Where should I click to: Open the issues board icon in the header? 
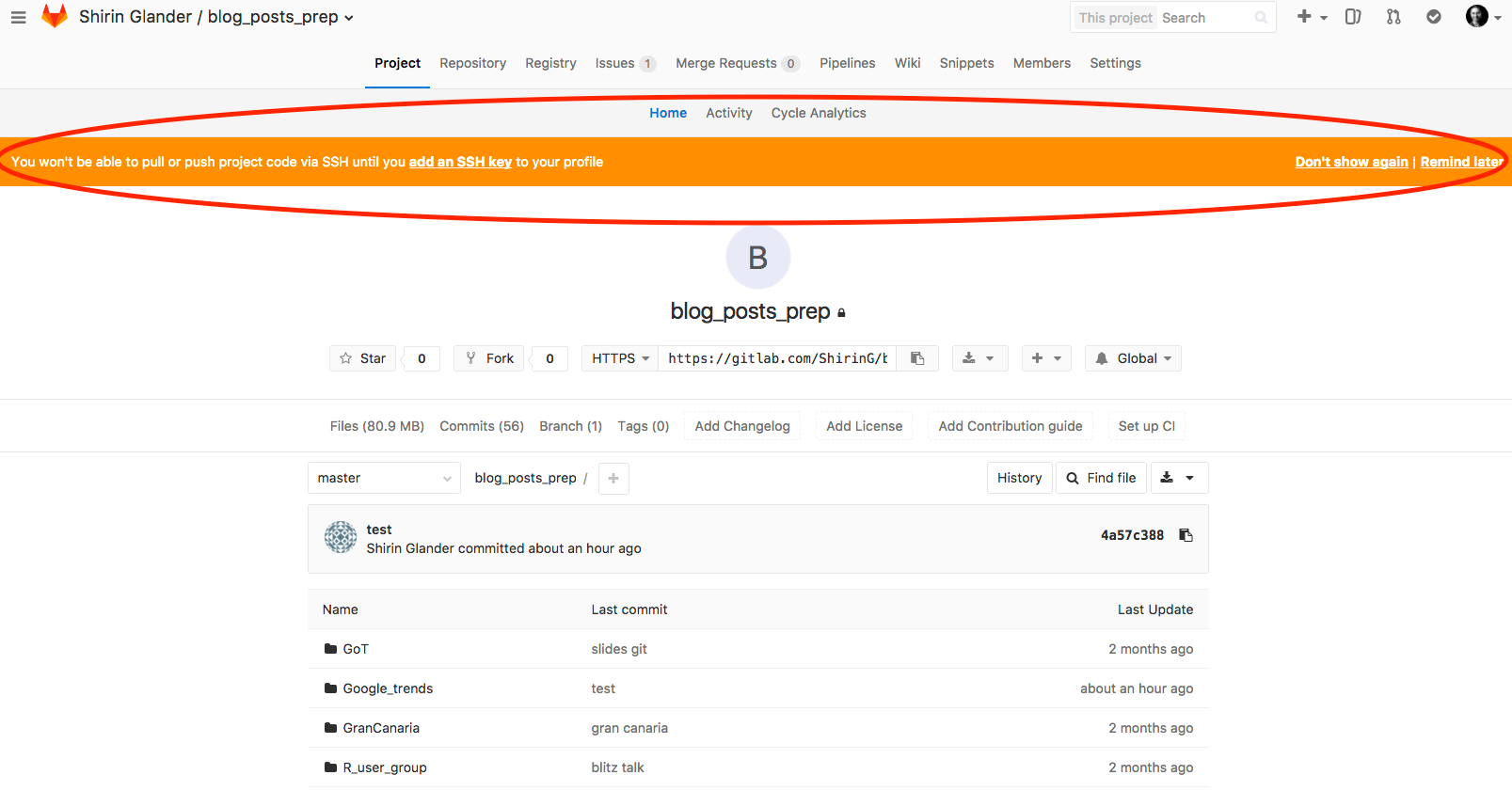[1353, 17]
